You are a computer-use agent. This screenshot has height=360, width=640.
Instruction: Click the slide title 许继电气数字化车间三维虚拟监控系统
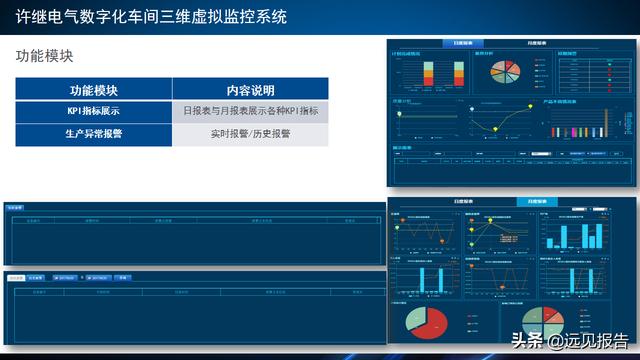click(151, 17)
